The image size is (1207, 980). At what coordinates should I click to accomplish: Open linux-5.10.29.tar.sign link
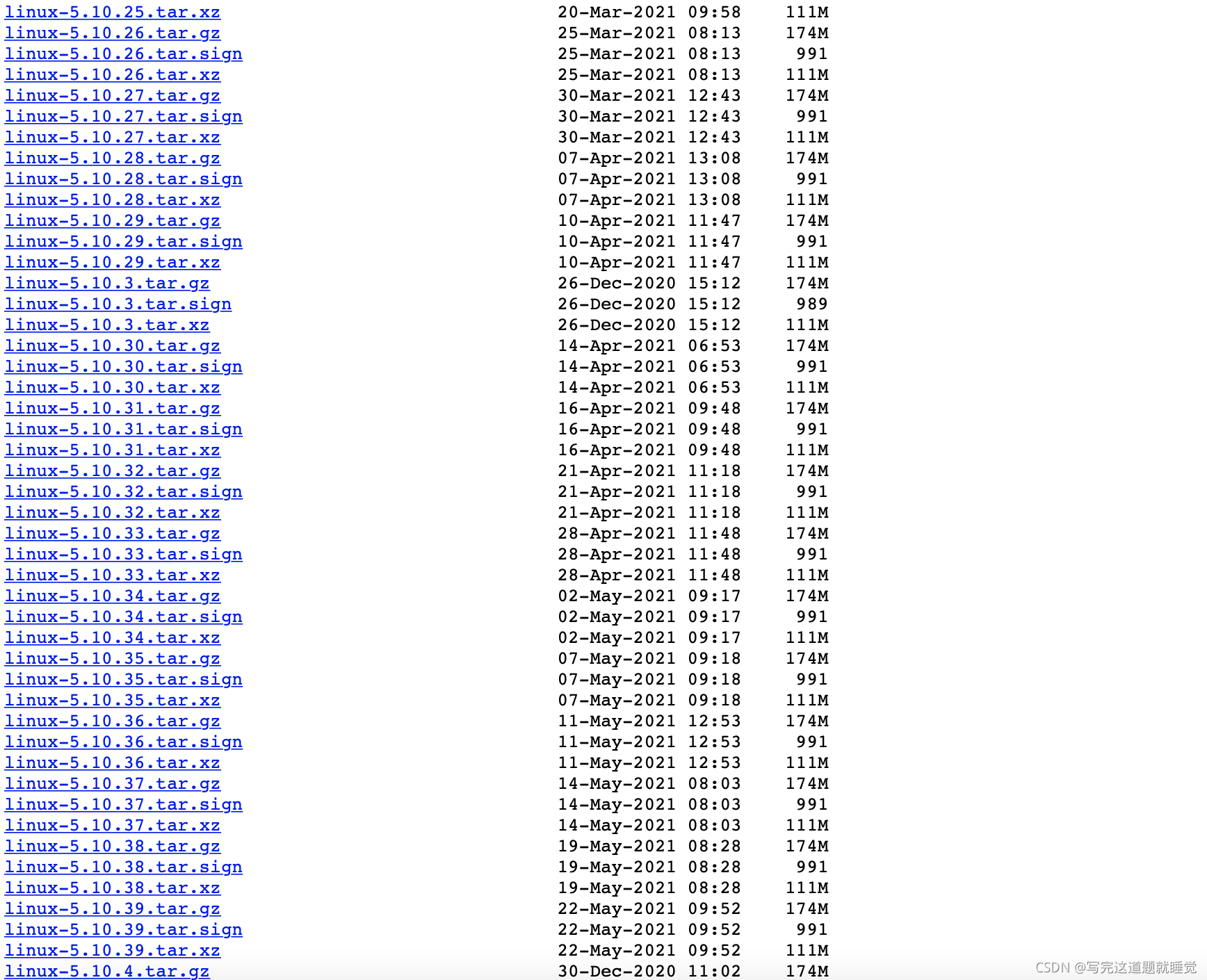pyautogui.click(x=124, y=242)
